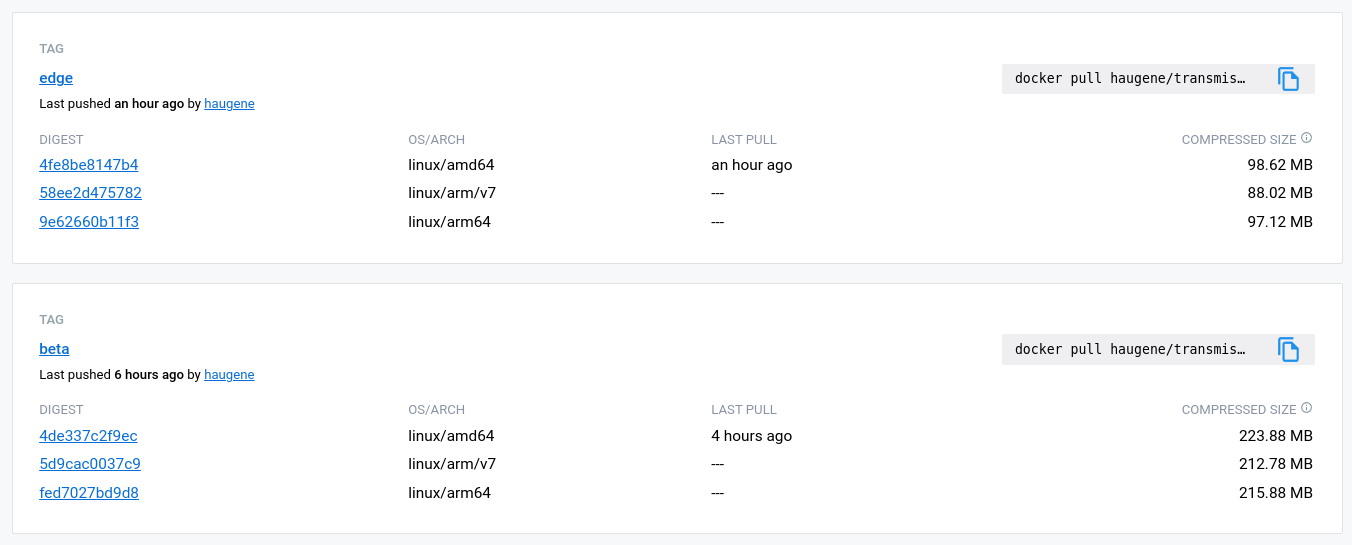Screen dimensions: 1352x545
Task: Copy the edge tag docker pull command
Action: click(1288, 79)
